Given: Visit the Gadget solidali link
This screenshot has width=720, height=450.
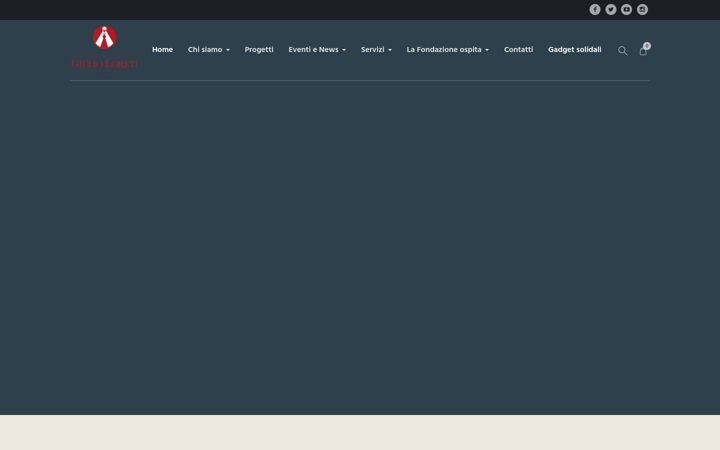Looking at the screenshot, I should [574, 50].
